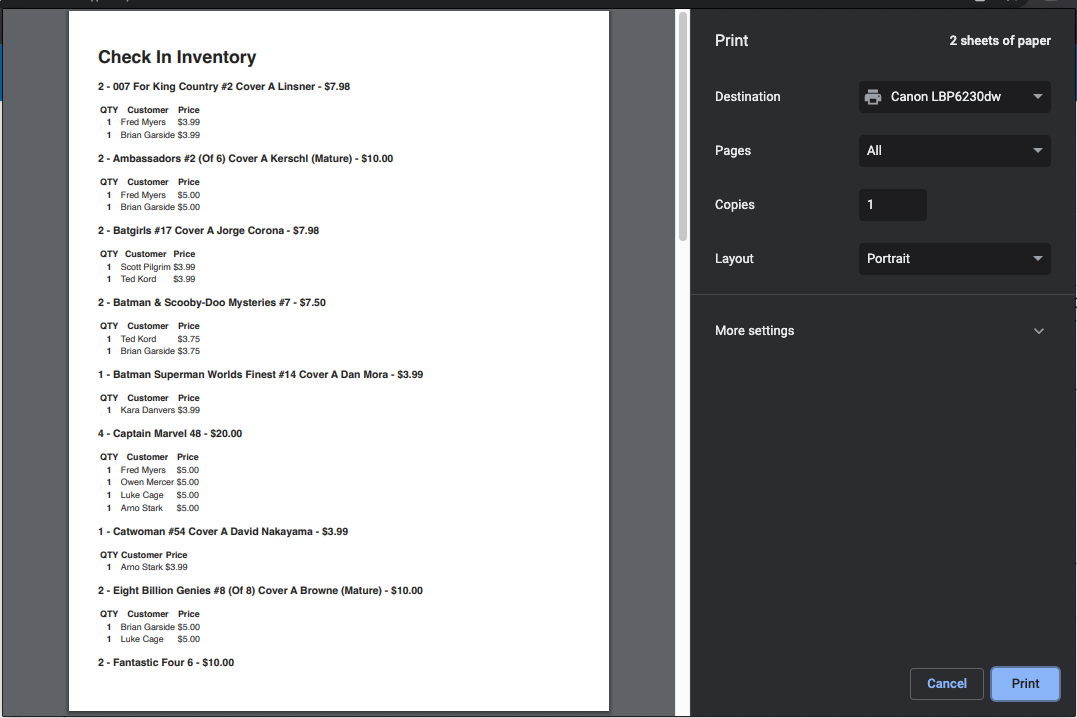Open the Layout dropdown set to Portrait

click(954, 259)
